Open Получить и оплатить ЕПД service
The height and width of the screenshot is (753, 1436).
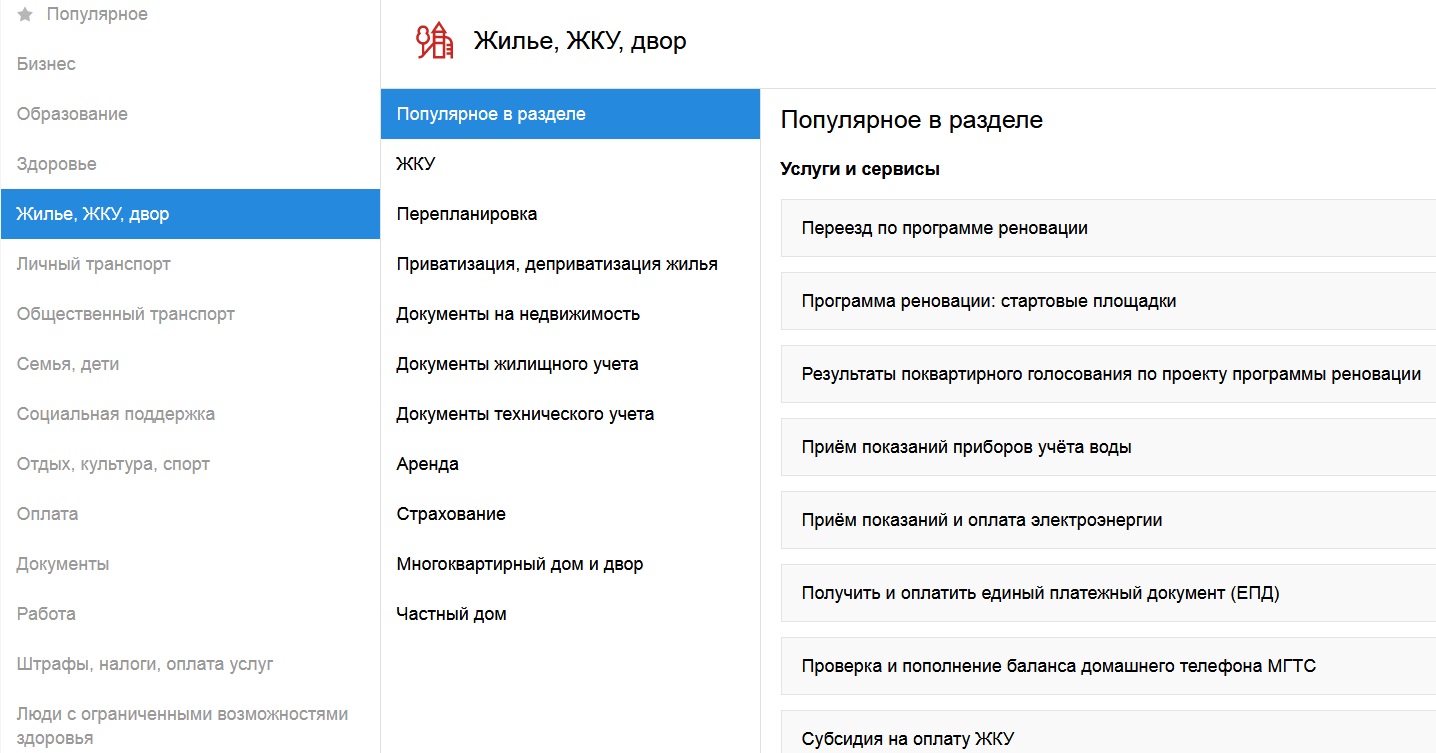coord(1041,593)
